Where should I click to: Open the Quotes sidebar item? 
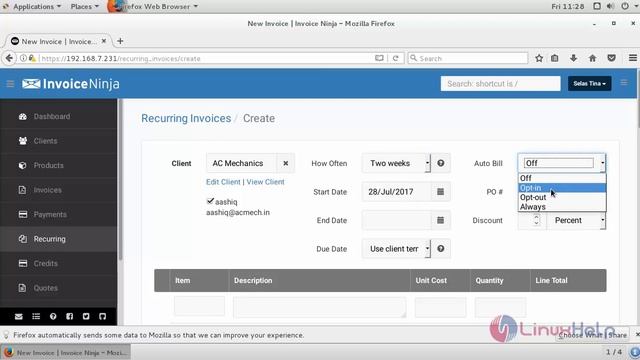[58, 288]
